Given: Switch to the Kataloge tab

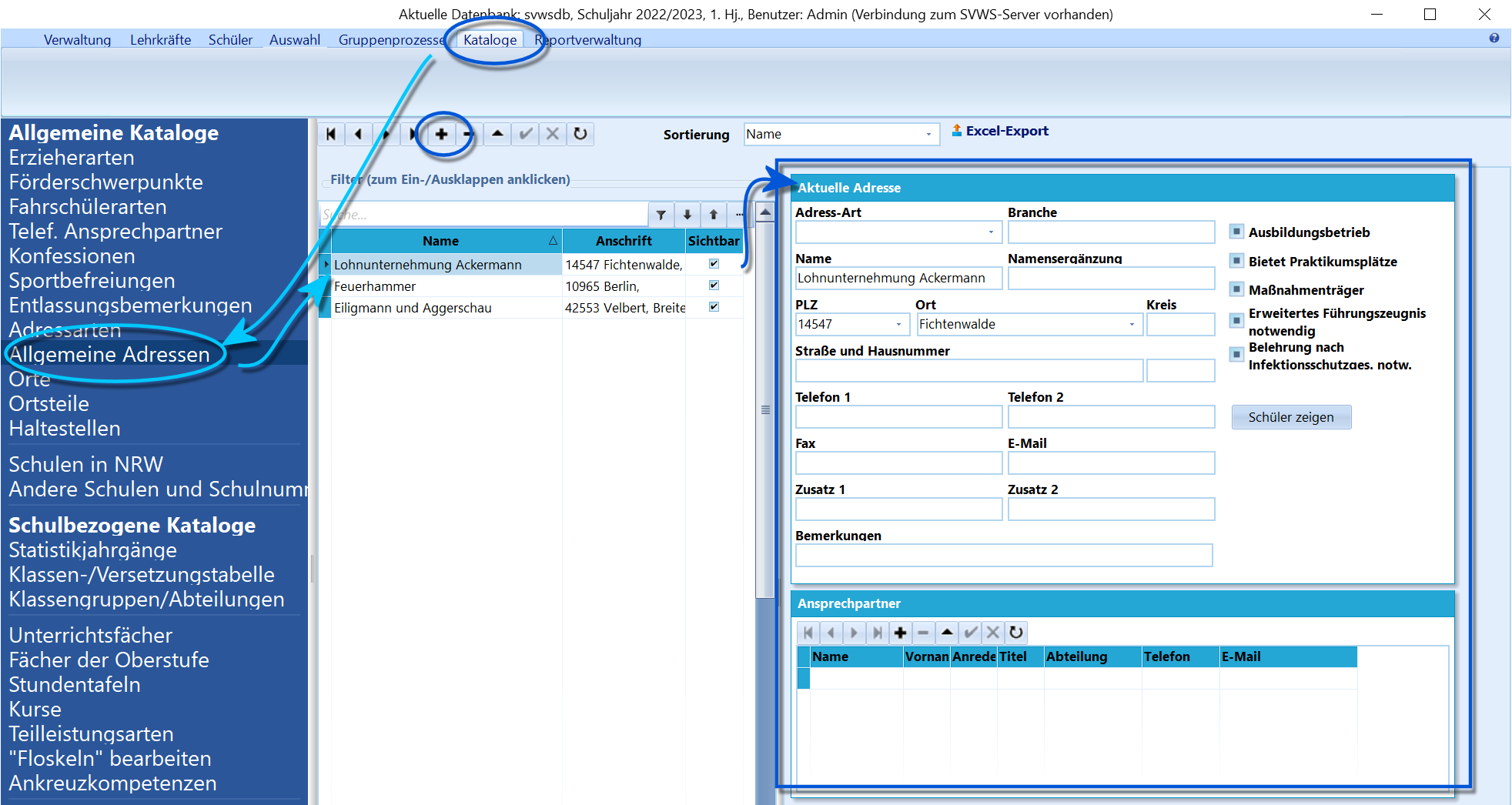Looking at the screenshot, I should point(490,40).
